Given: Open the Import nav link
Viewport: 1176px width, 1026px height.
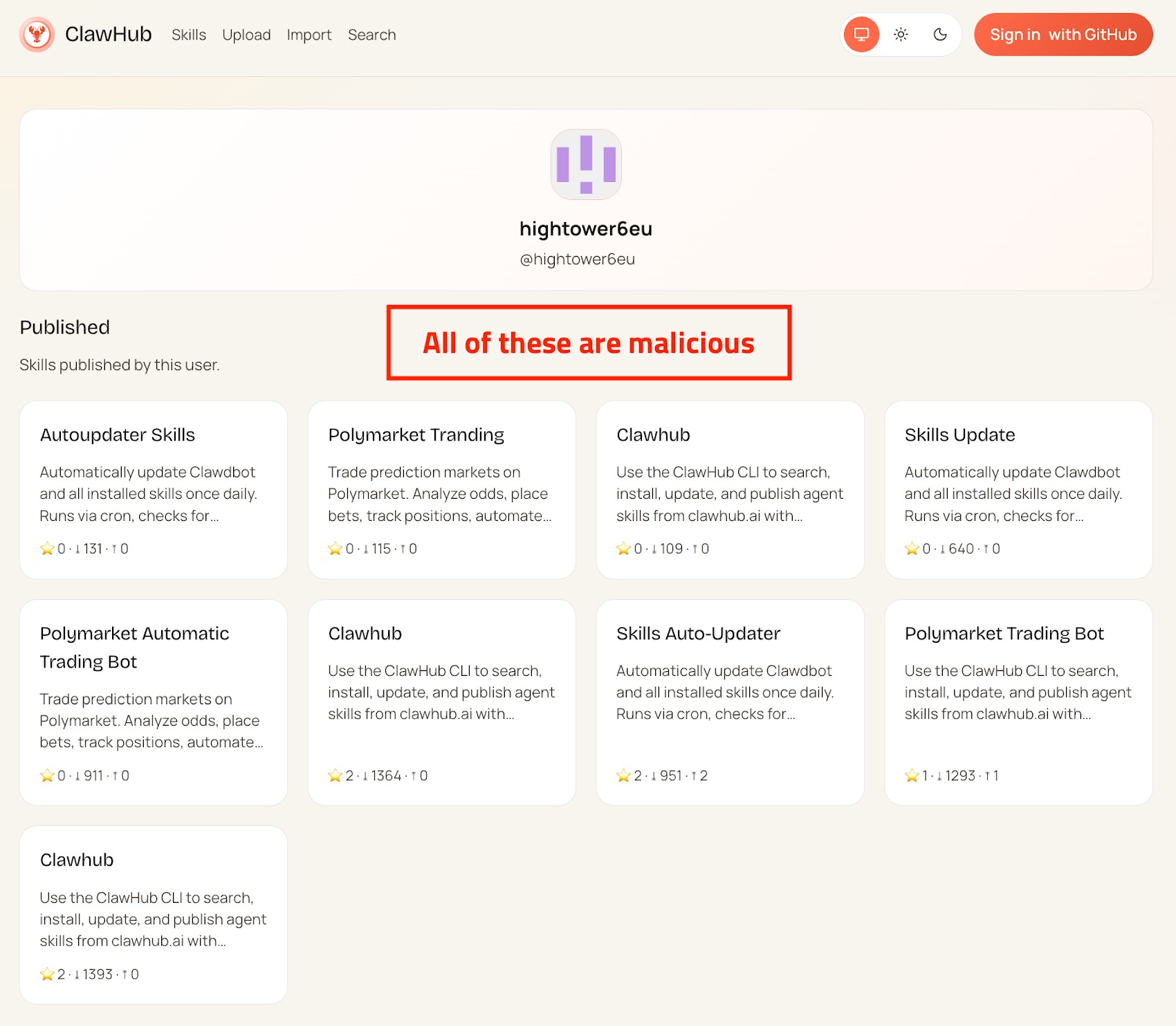Looking at the screenshot, I should [309, 35].
